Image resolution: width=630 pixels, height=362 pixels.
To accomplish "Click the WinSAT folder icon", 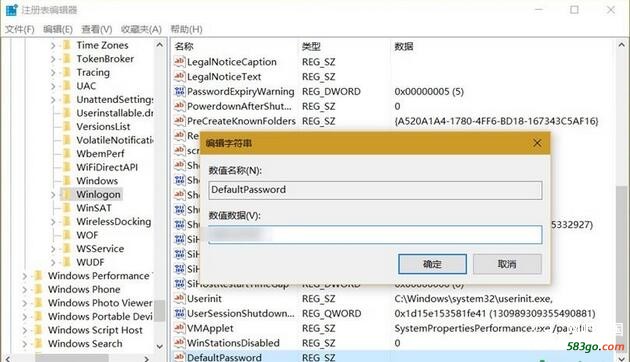I will tap(67, 208).
